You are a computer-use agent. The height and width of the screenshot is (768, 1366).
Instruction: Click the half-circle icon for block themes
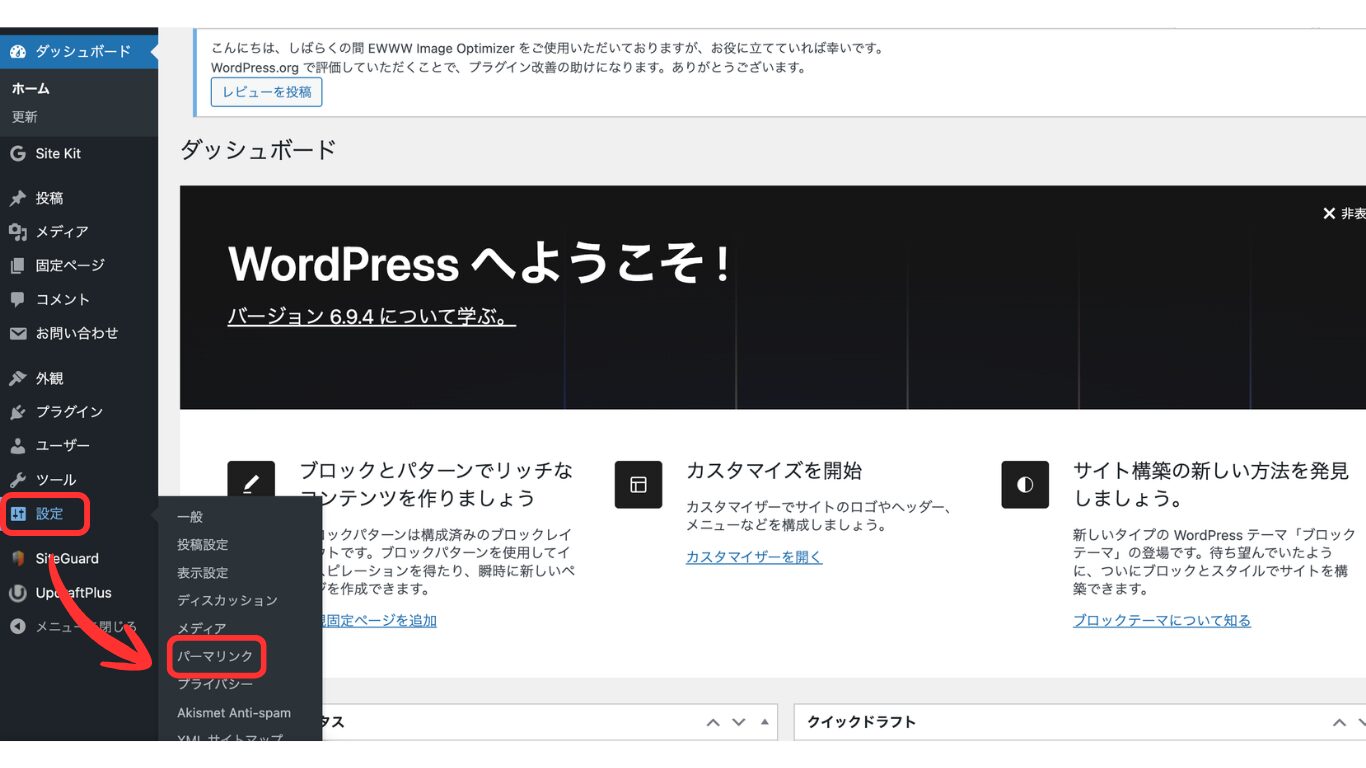tap(1025, 484)
